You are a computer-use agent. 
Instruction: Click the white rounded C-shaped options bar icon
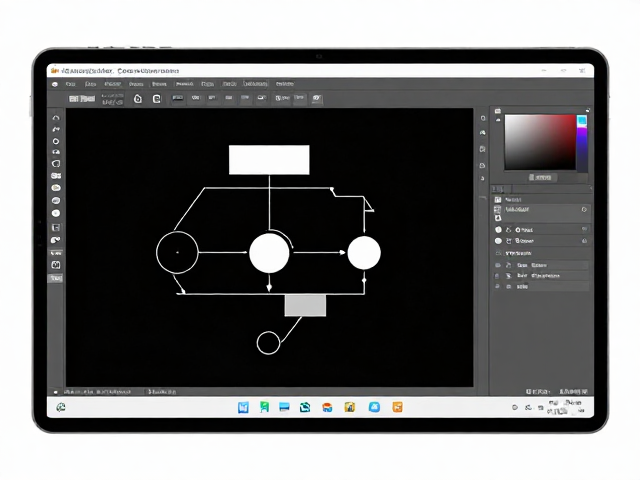tap(156, 99)
